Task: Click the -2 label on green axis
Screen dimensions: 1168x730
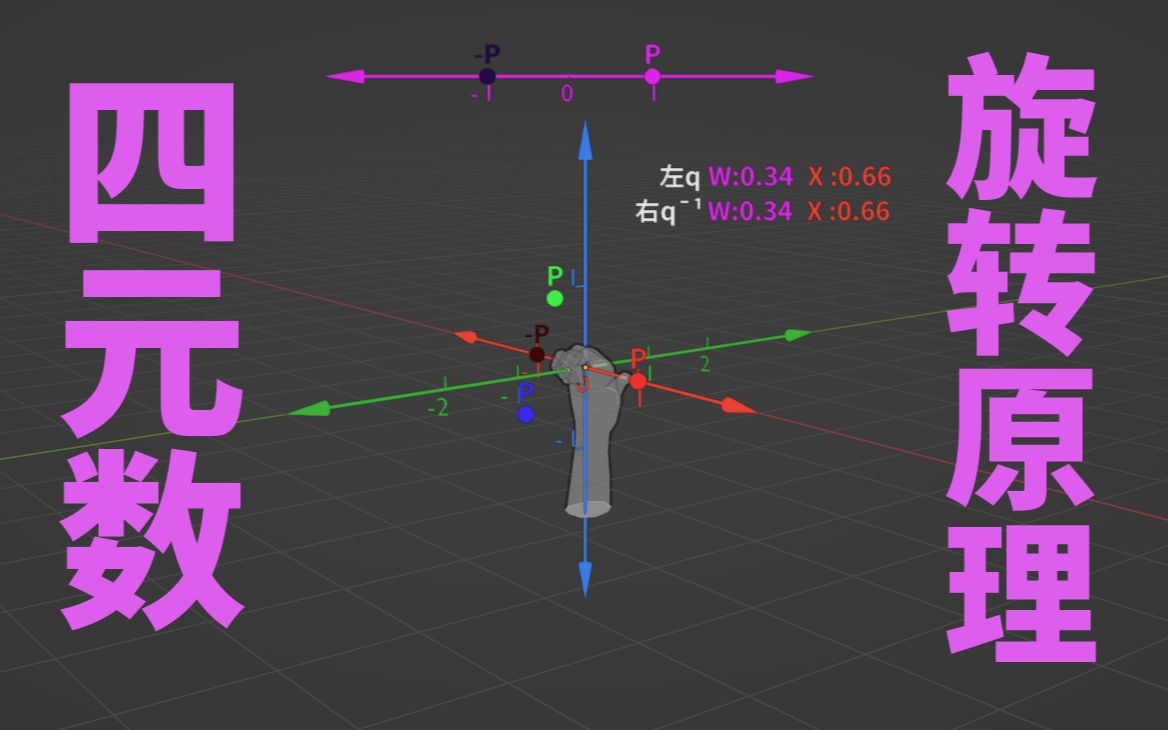Action: (x=438, y=407)
